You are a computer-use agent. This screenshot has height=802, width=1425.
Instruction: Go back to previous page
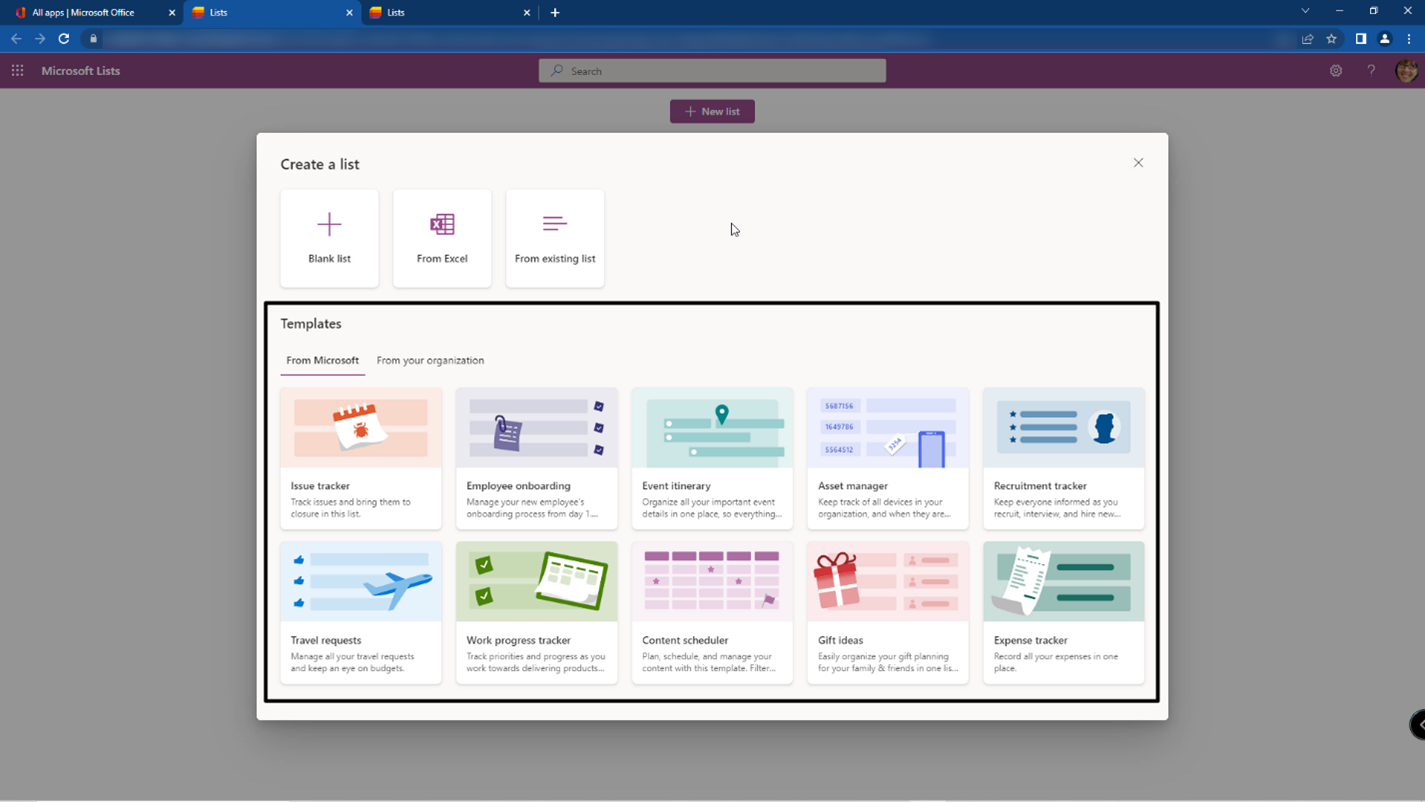click(16, 39)
